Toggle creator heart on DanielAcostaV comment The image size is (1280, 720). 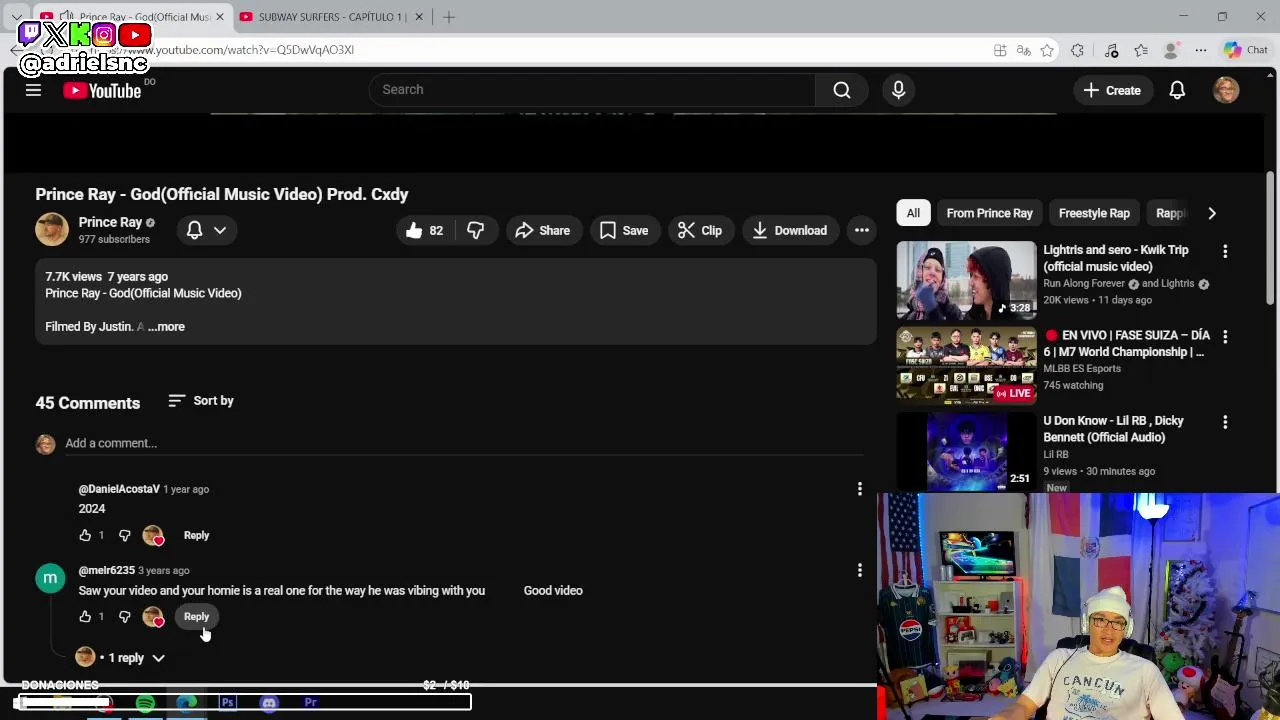(153, 536)
